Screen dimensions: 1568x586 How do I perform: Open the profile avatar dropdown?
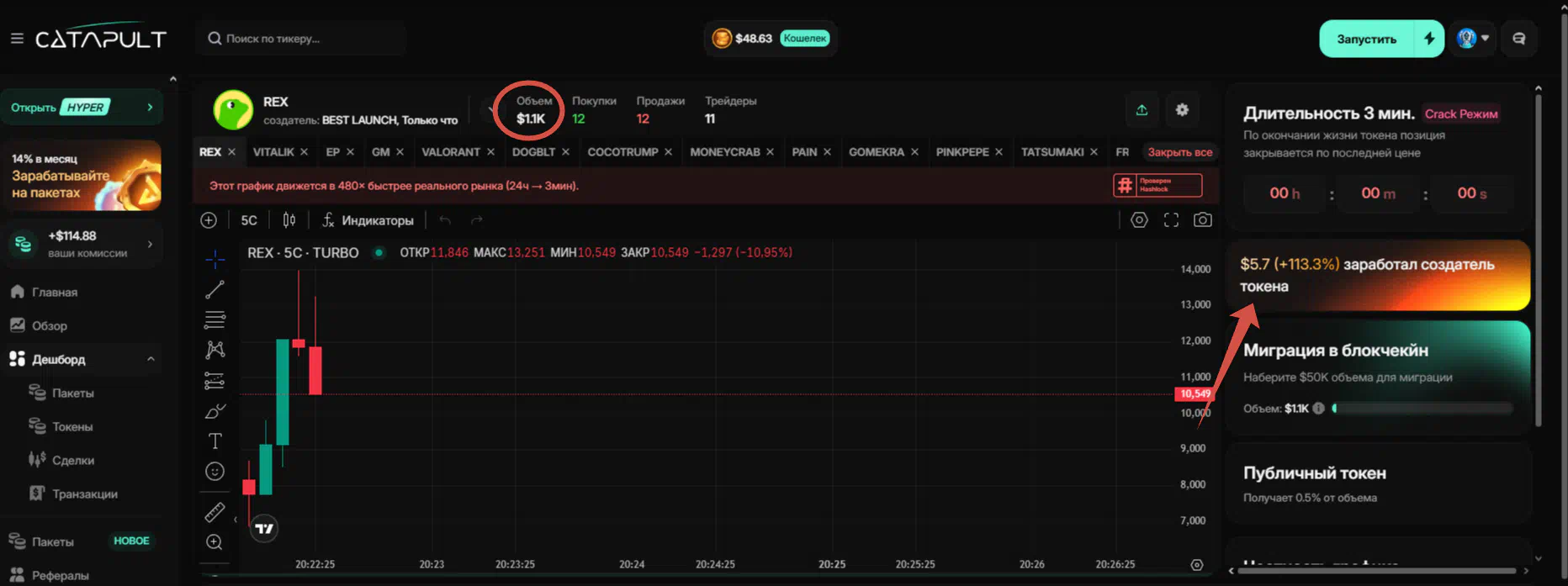(x=1473, y=39)
